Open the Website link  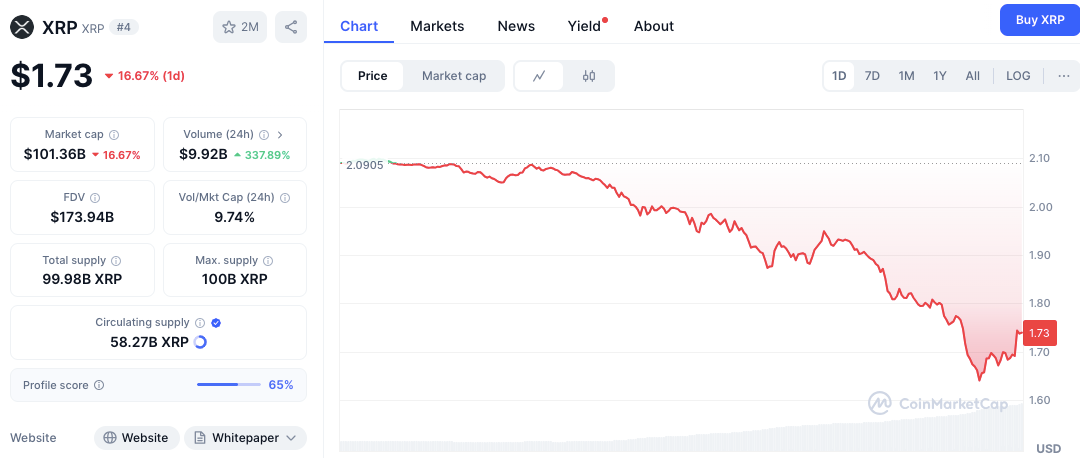(136, 438)
